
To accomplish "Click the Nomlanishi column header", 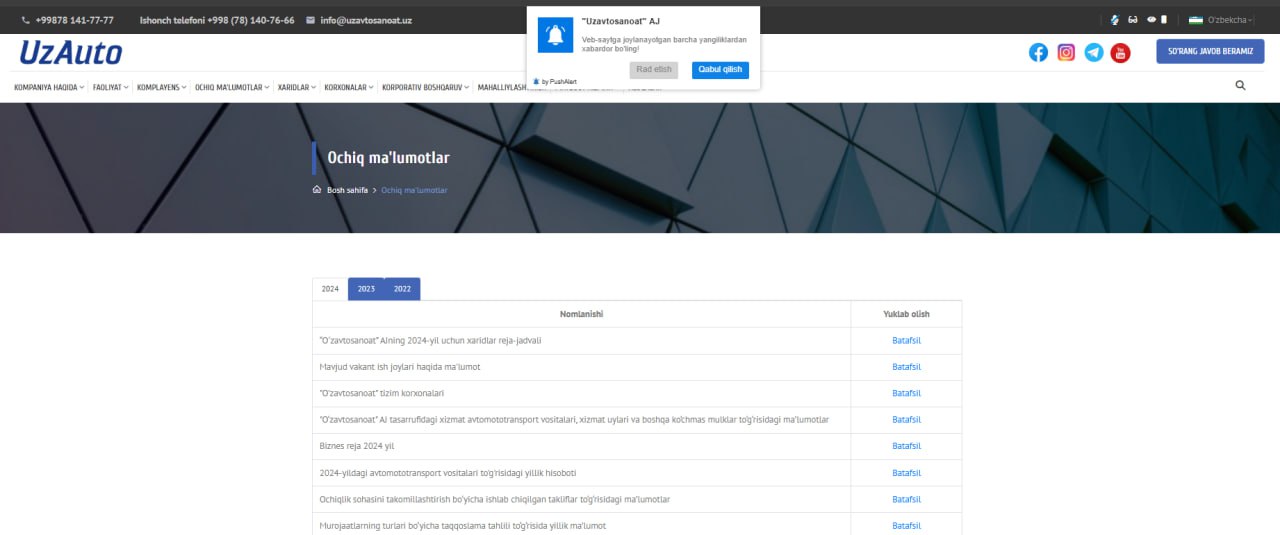I will click(x=581, y=314).
